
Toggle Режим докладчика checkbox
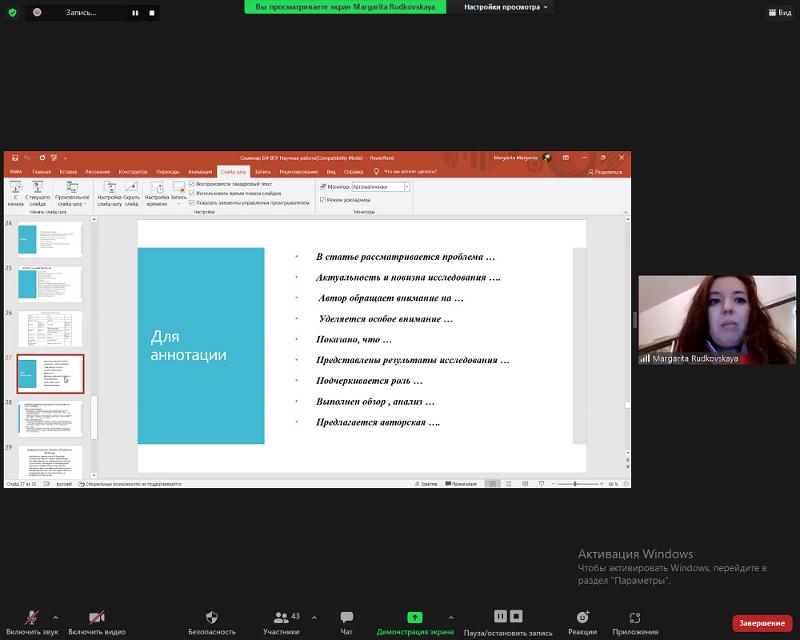tap(322, 200)
